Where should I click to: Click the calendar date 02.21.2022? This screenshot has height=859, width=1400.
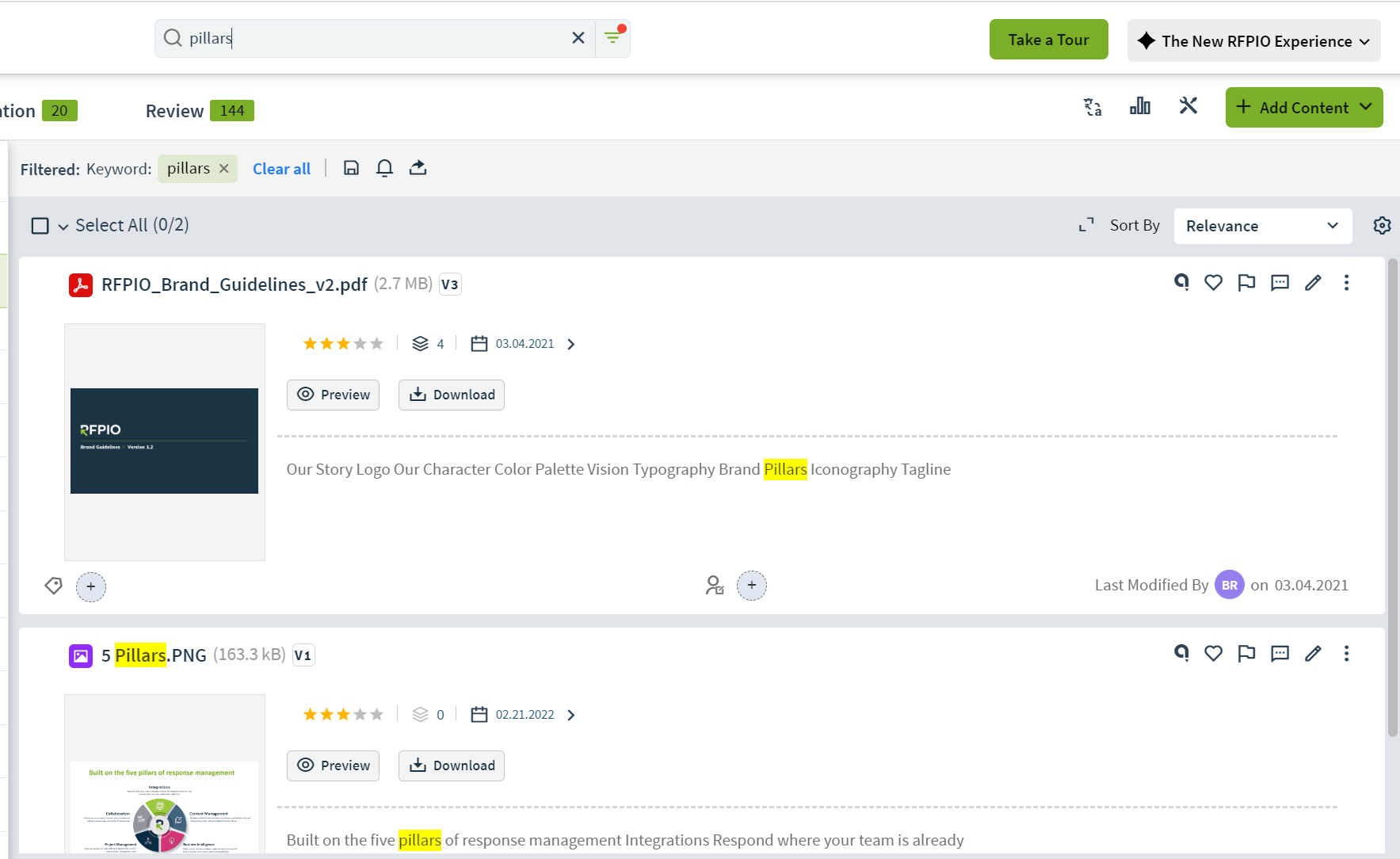tap(513, 714)
